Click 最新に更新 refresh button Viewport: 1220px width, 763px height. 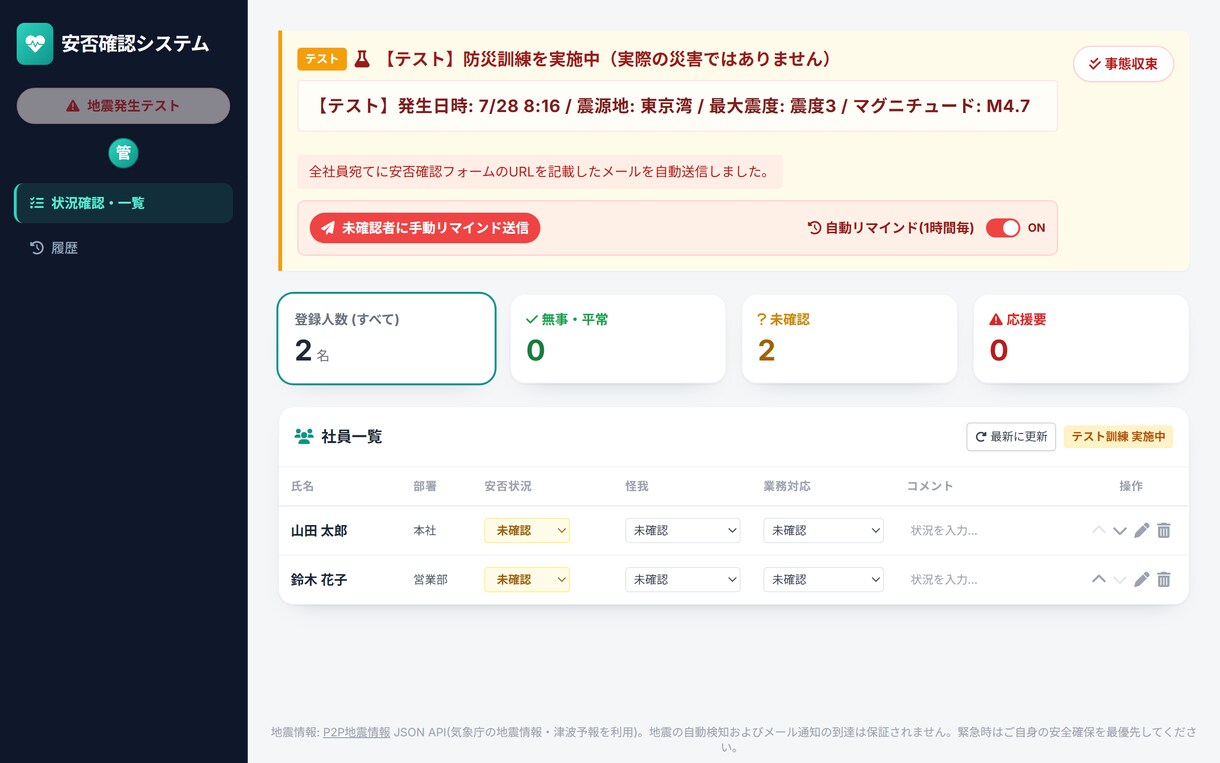point(1011,437)
